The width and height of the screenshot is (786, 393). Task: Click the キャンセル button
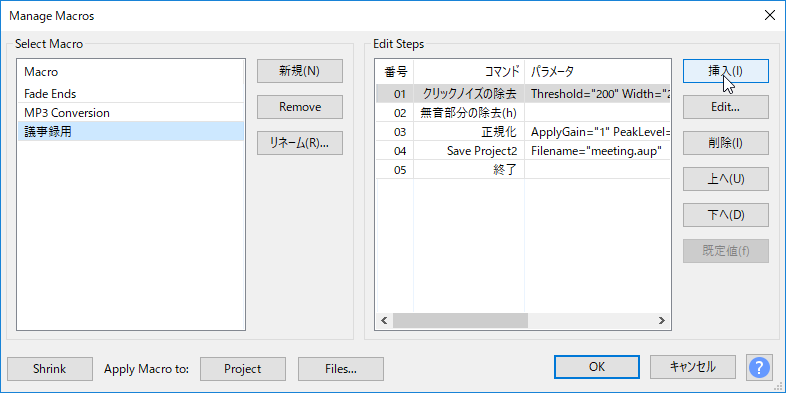693,367
